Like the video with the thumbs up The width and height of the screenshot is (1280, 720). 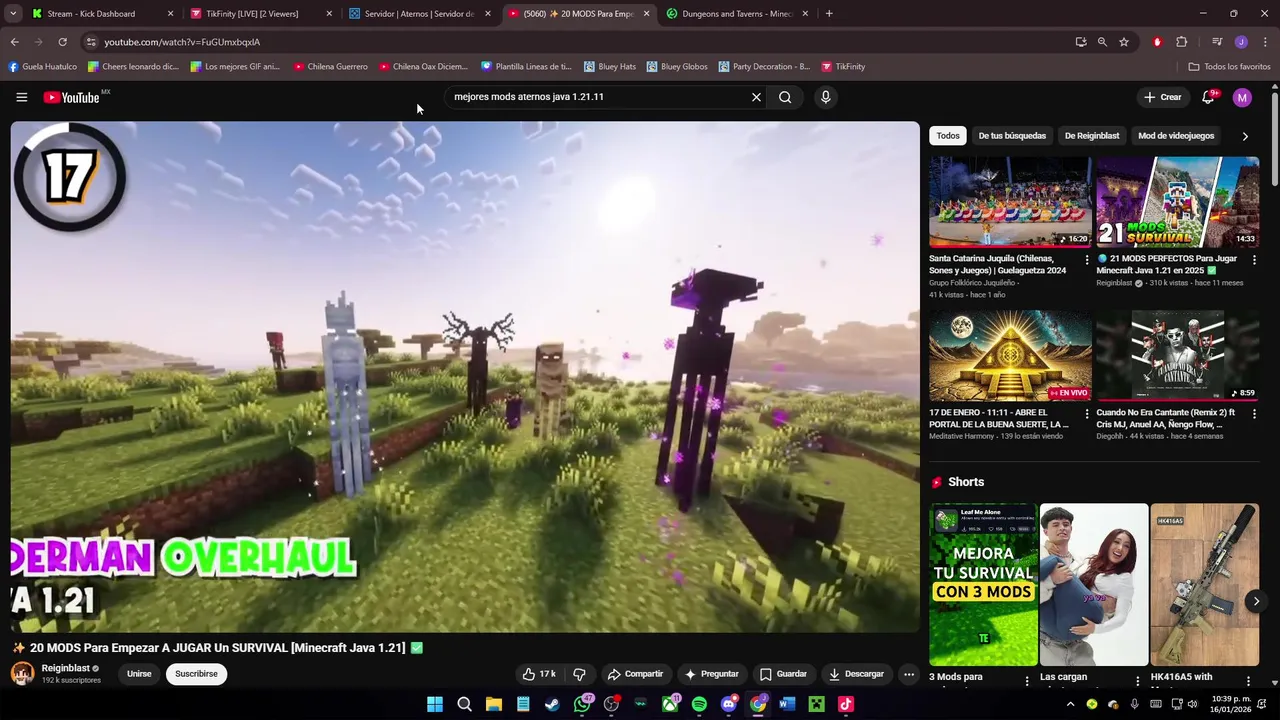(x=539, y=674)
